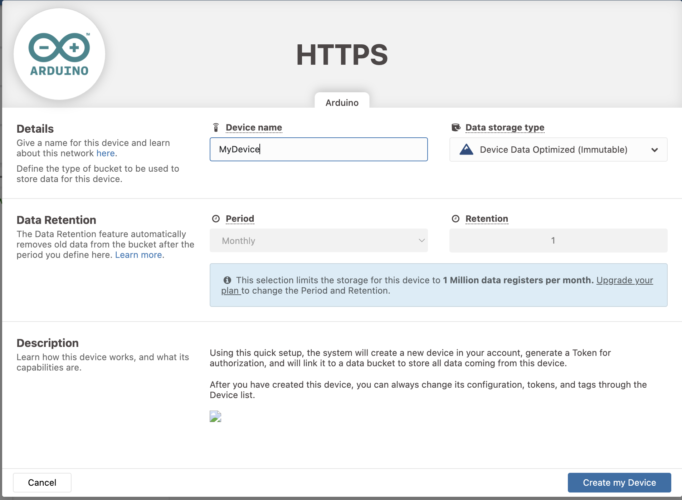
Task: Follow the 'Learn more' data retention link
Action: [x=139, y=255]
